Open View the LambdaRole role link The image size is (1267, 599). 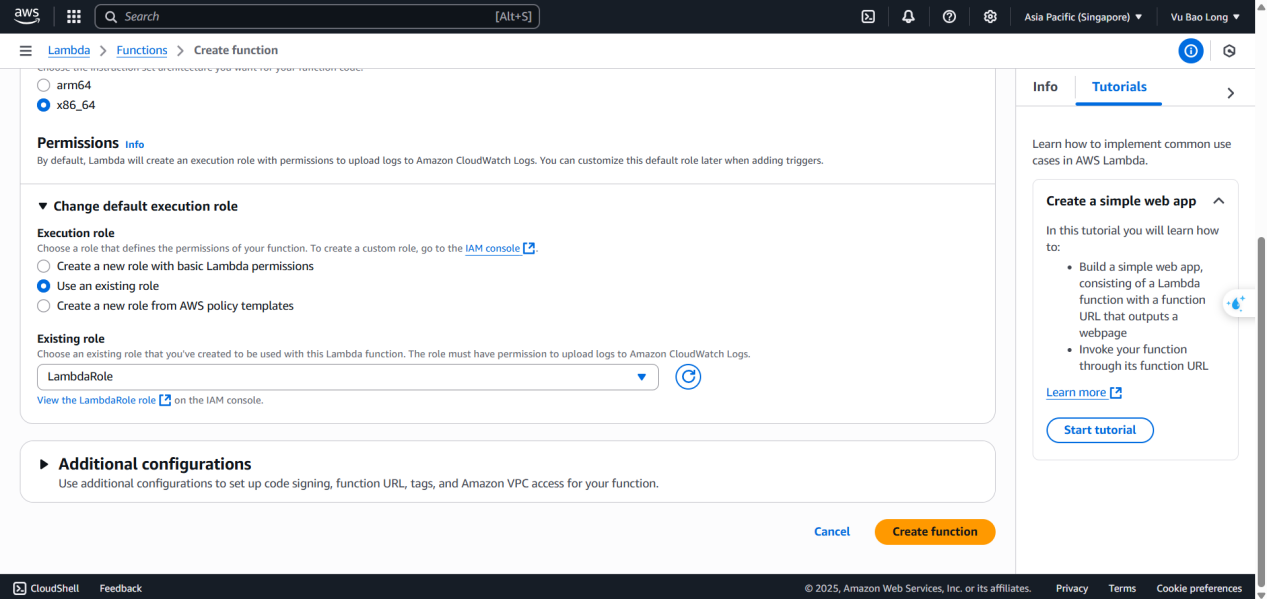point(96,400)
